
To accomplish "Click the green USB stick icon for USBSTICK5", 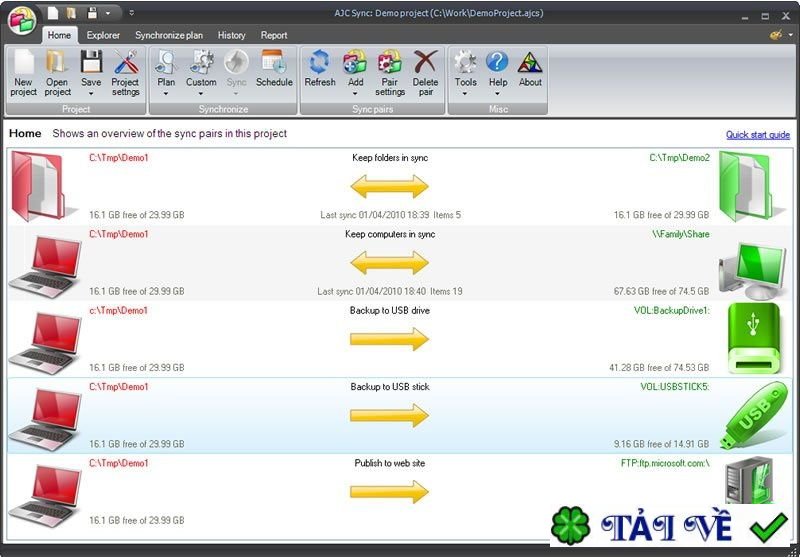I will pyautogui.click(x=754, y=415).
